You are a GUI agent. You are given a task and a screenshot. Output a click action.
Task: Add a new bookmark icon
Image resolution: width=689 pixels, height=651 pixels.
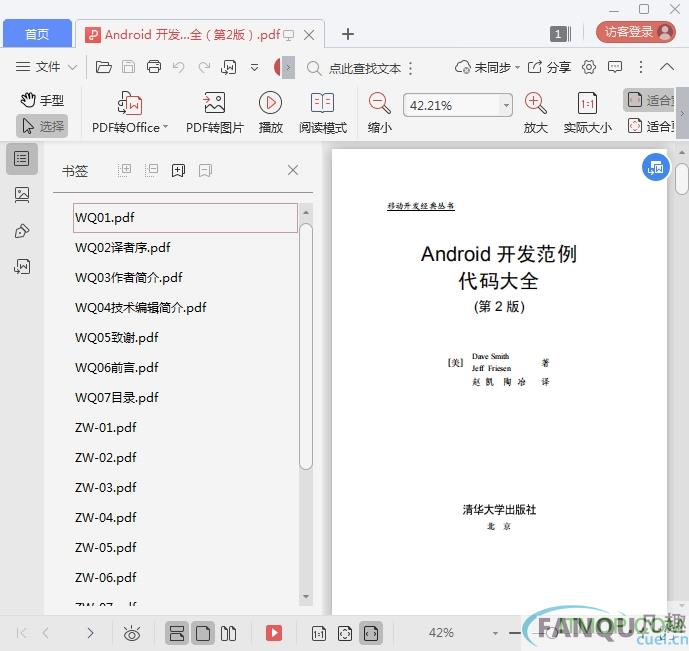click(178, 170)
